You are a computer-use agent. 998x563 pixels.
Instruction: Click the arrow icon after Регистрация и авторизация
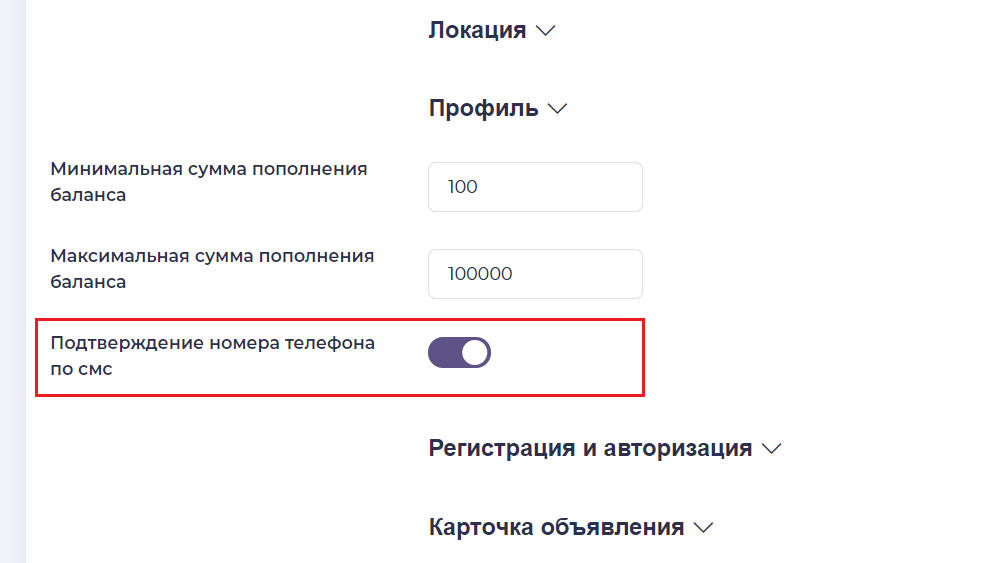pos(771,449)
